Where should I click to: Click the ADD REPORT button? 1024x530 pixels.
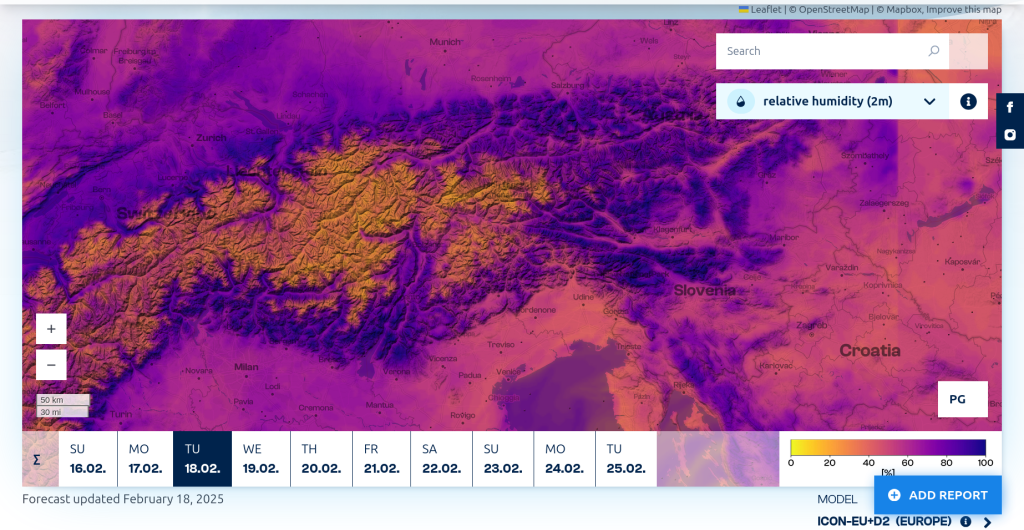pyautogui.click(x=938, y=495)
